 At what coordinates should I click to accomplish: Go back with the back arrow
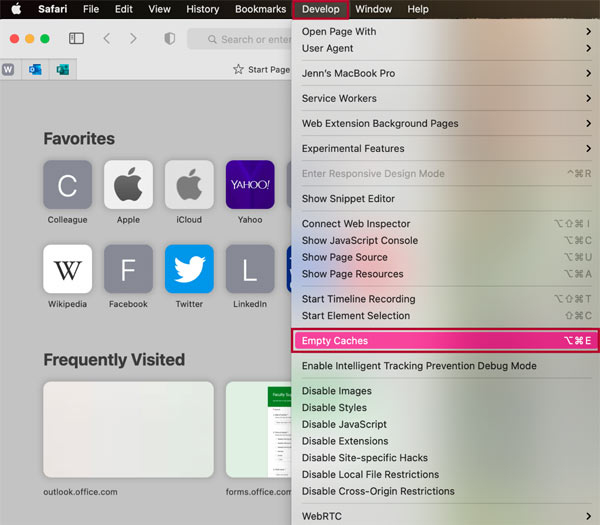pyautogui.click(x=107, y=38)
